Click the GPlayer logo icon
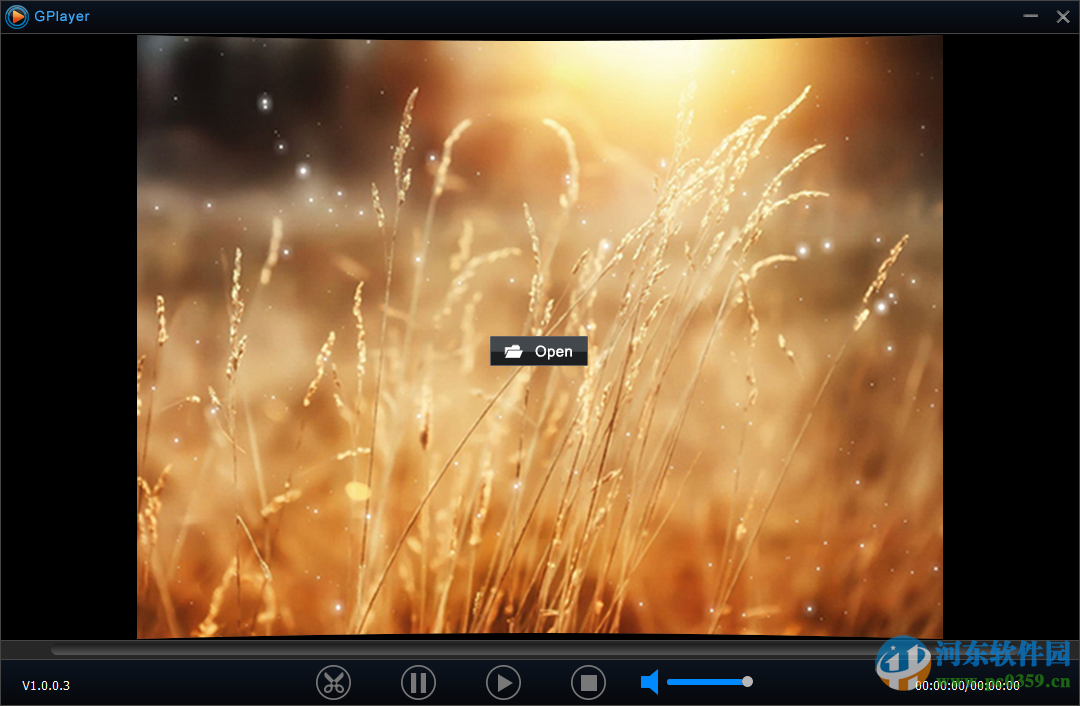This screenshot has height=706, width=1080. 16,16
